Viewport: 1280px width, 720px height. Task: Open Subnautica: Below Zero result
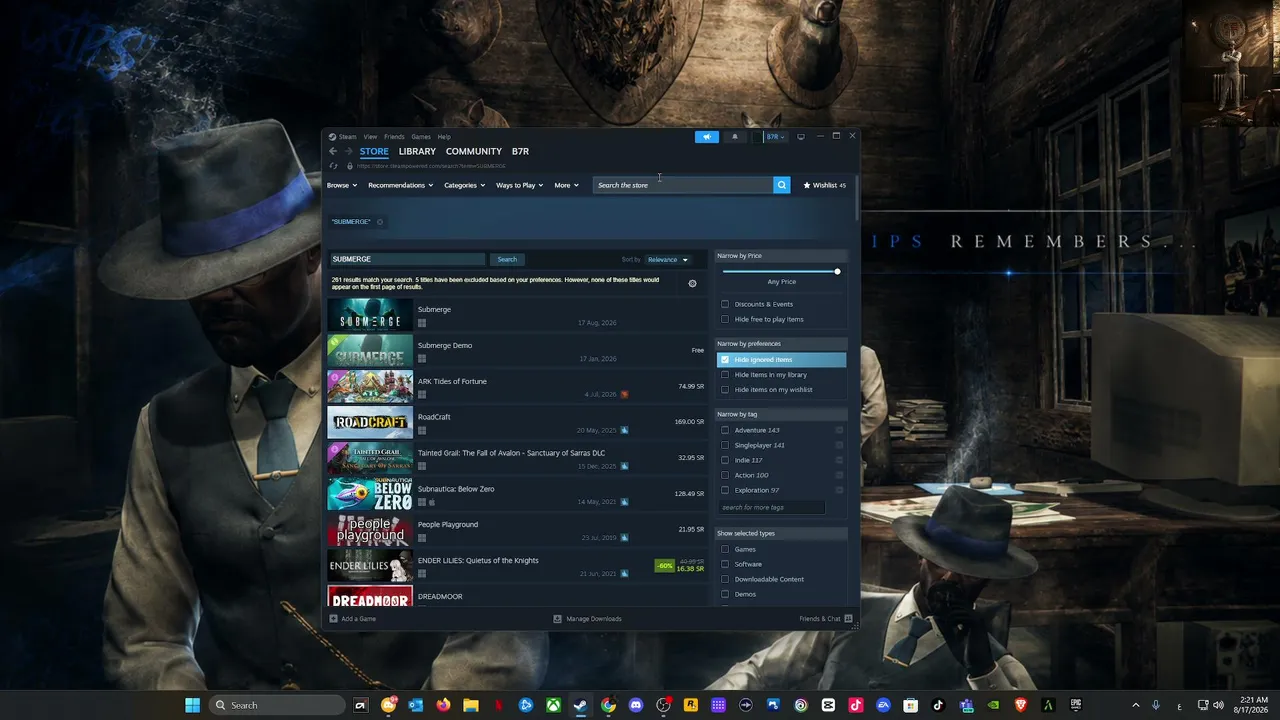point(516,494)
